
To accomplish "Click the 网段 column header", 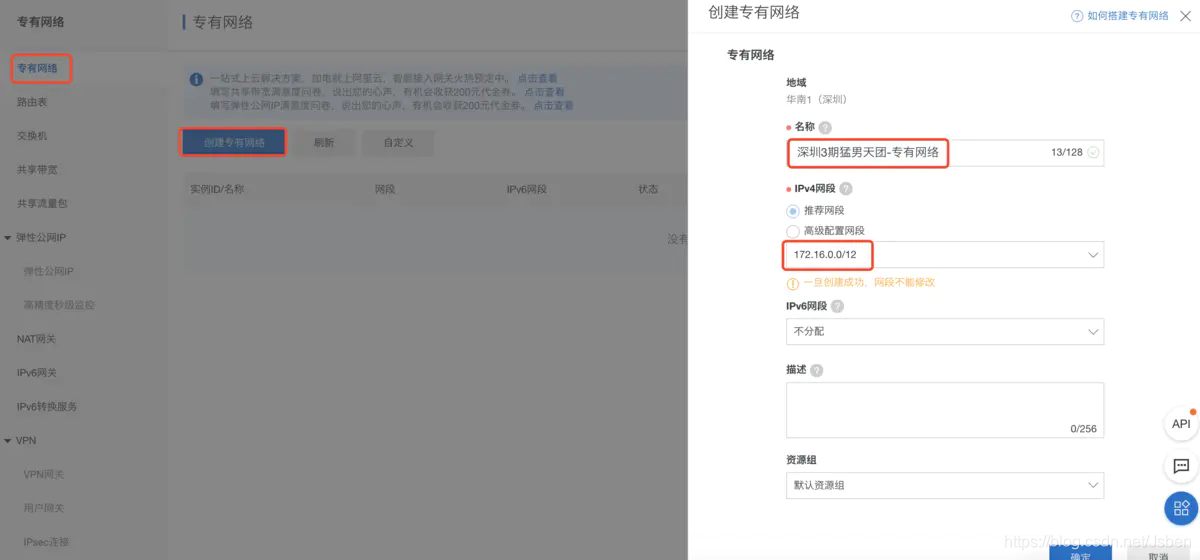I will [385, 189].
